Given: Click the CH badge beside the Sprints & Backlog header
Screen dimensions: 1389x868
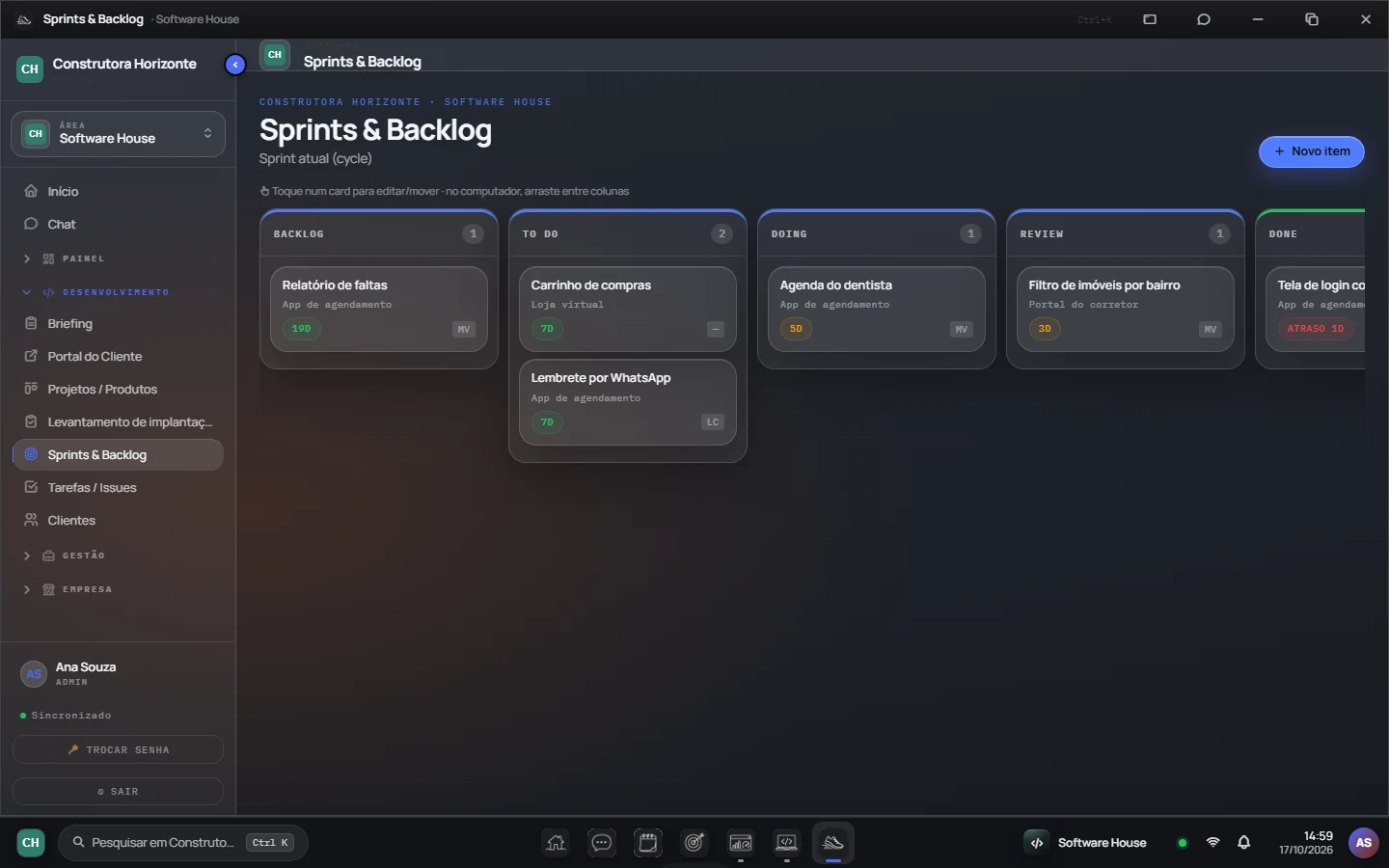Looking at the screenshot, I should click(275, 55).
